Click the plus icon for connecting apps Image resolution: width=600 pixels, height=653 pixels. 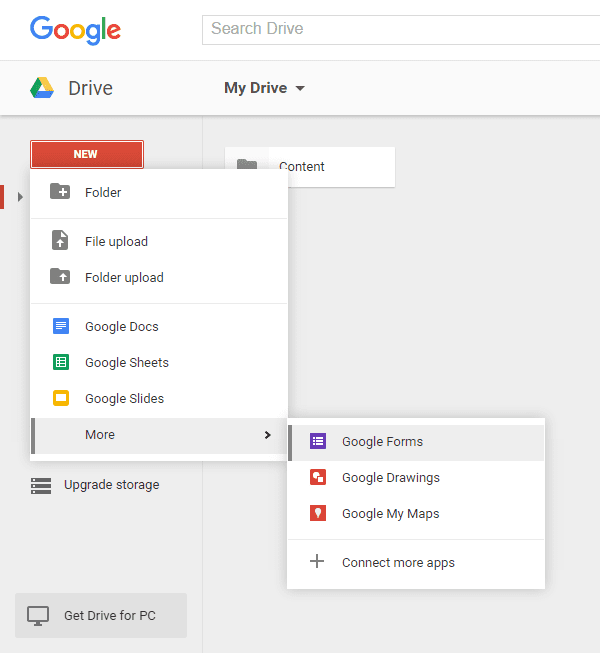[x=317, y=561]
